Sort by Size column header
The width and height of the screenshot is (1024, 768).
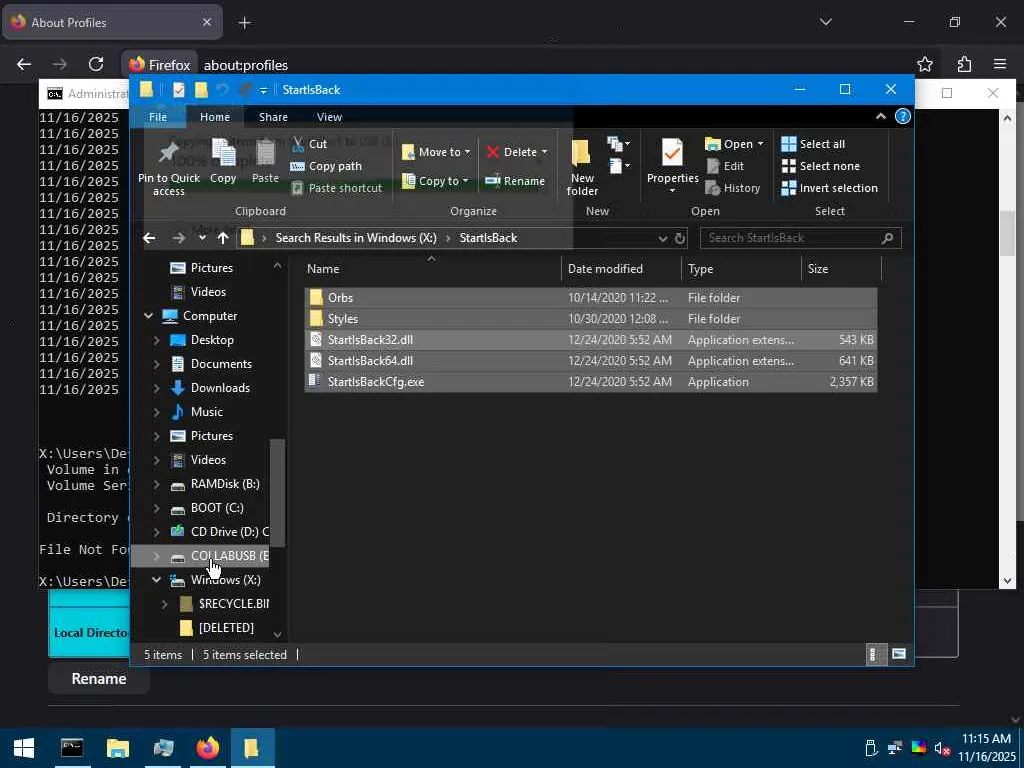[x=841, y=269]
